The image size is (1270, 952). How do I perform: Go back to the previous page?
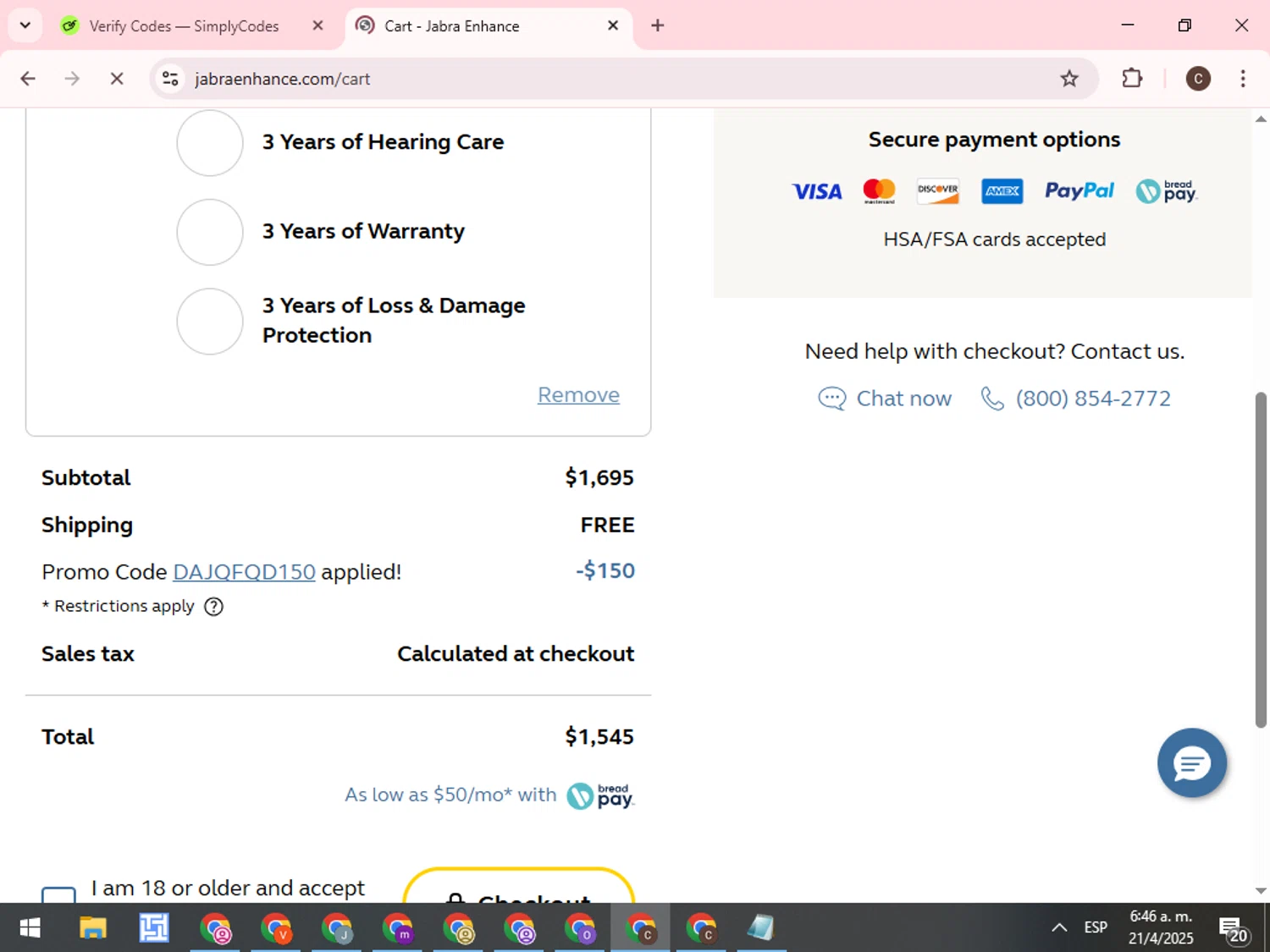tap(28, 79)
